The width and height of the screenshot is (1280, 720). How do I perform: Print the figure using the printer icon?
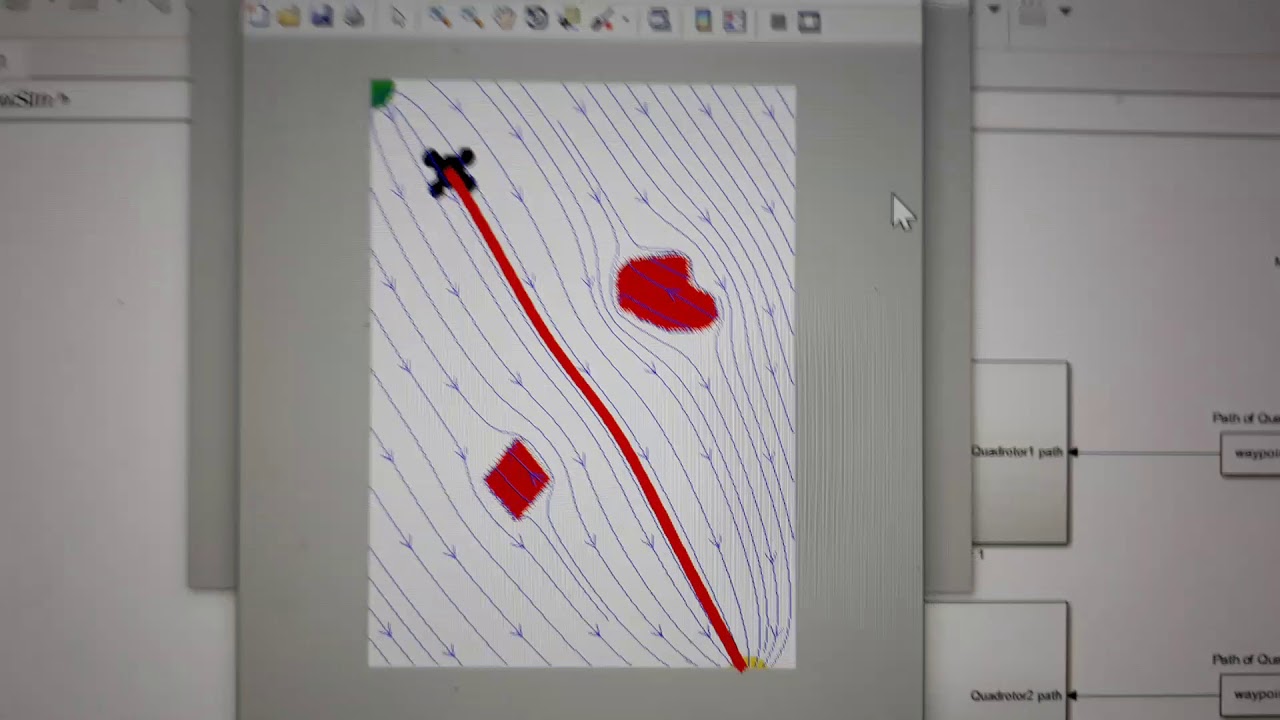pyautogui.click(x=353, y=17)
